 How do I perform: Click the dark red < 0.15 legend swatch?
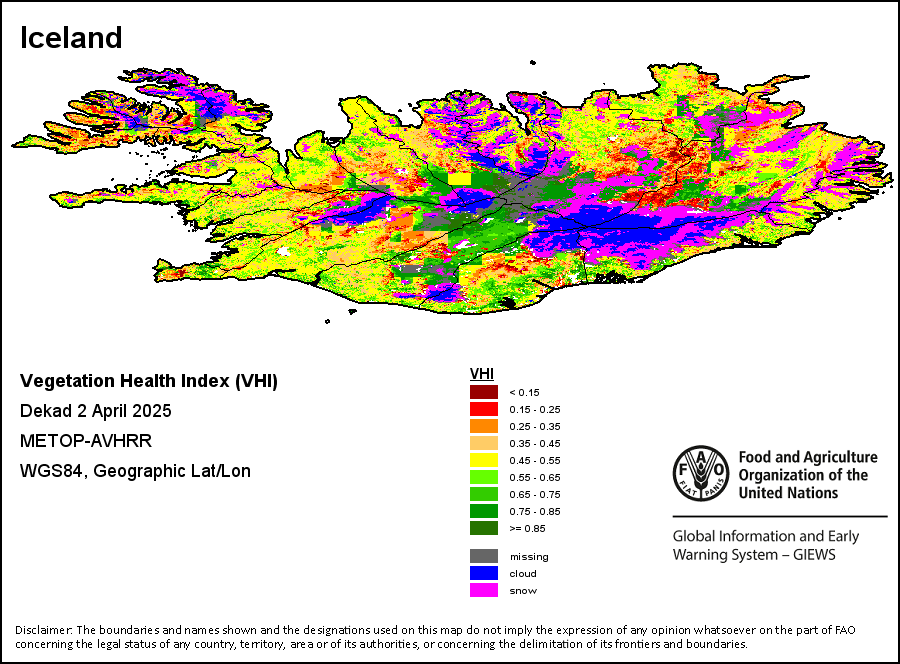[x=484, y=393]
